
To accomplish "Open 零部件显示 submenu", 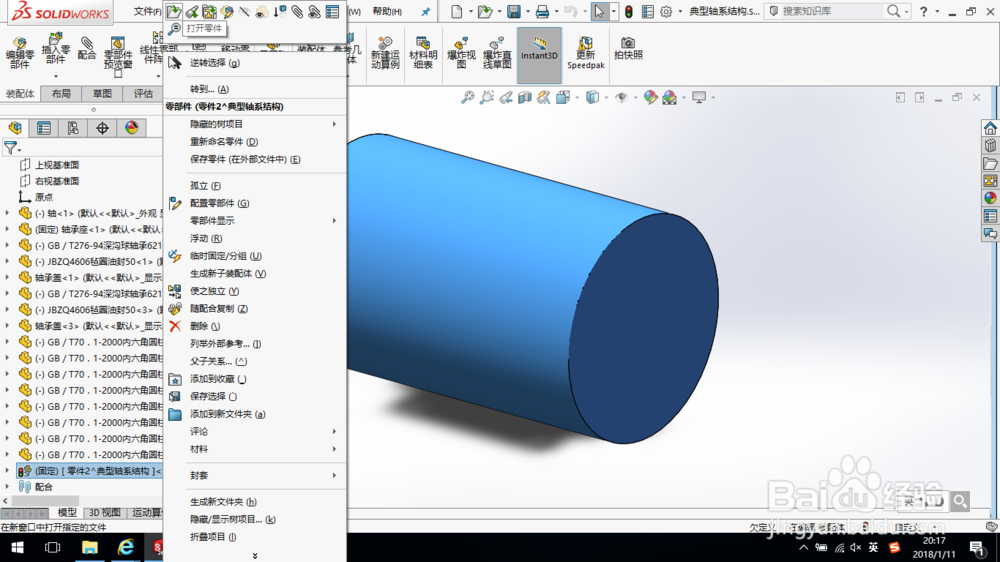I will (x=255, y=221).
